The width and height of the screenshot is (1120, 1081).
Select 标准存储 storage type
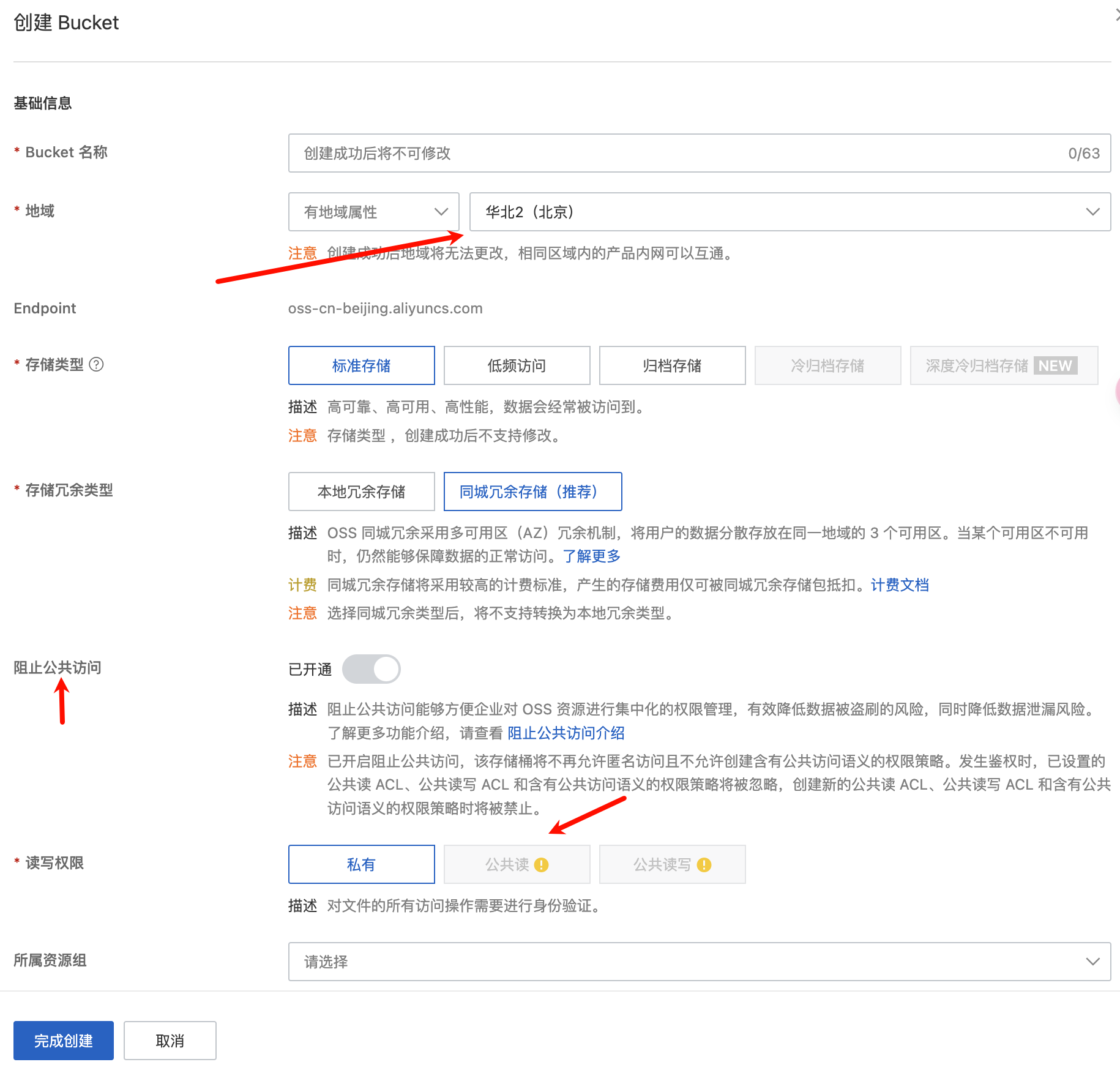(x=361, y=365)
